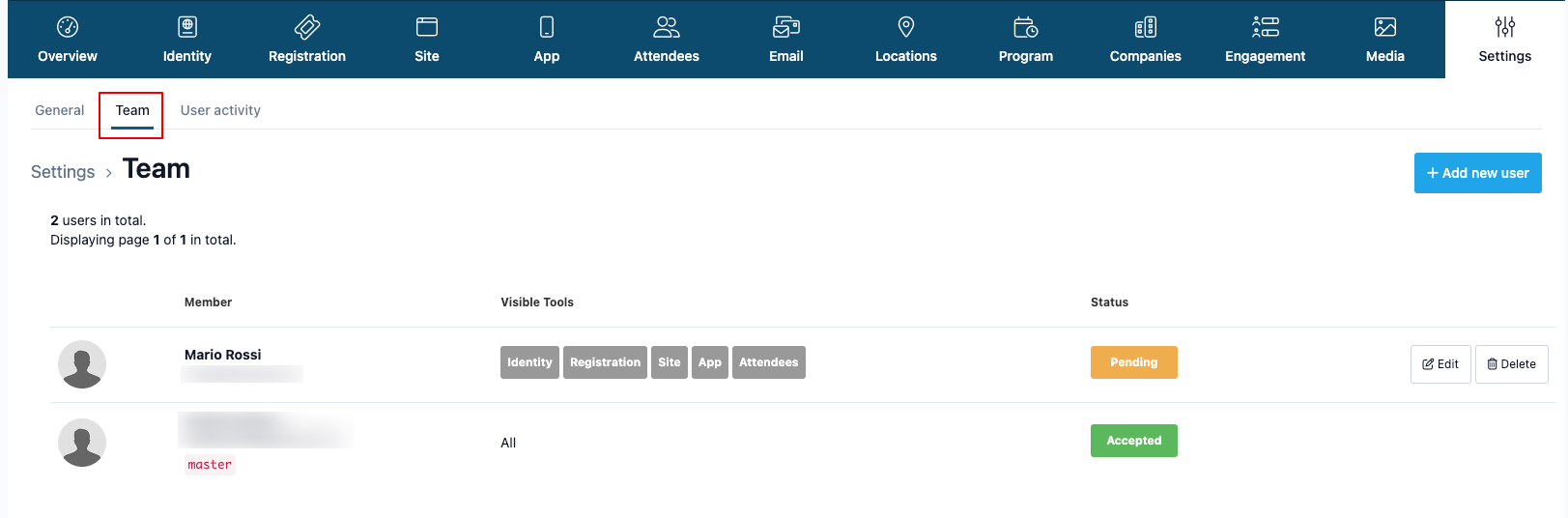Image resolution: width=1568 pixels, height=518 pixels.
Task: Open the Attendees people icon
Action: tap(667, 27)
